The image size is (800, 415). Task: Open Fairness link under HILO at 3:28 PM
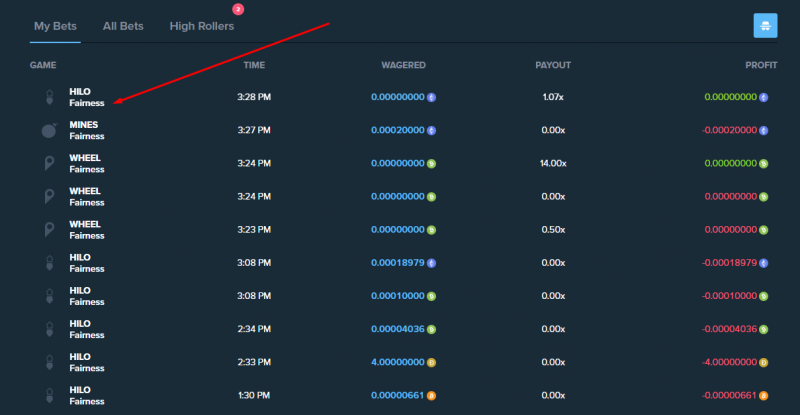87,103
